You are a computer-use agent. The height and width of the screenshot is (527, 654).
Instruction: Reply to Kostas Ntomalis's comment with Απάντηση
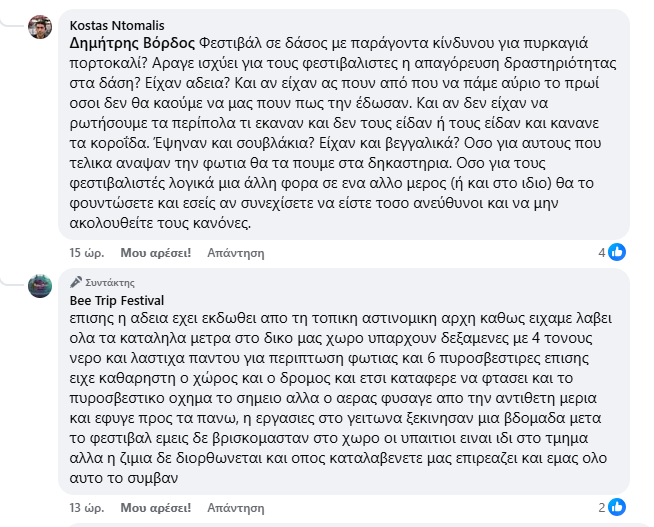pos(235,253)
